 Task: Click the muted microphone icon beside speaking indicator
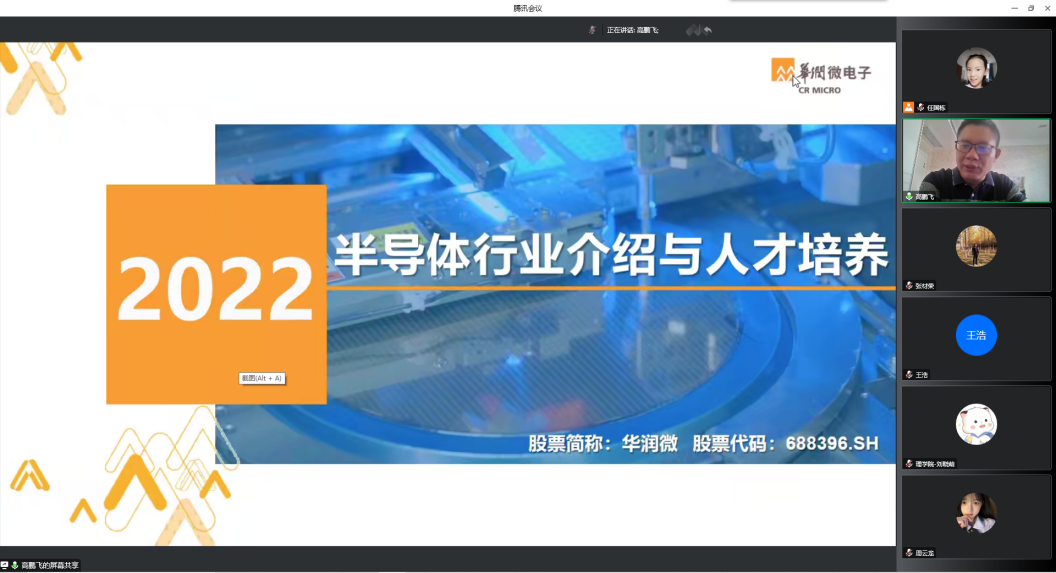[592, 30]
